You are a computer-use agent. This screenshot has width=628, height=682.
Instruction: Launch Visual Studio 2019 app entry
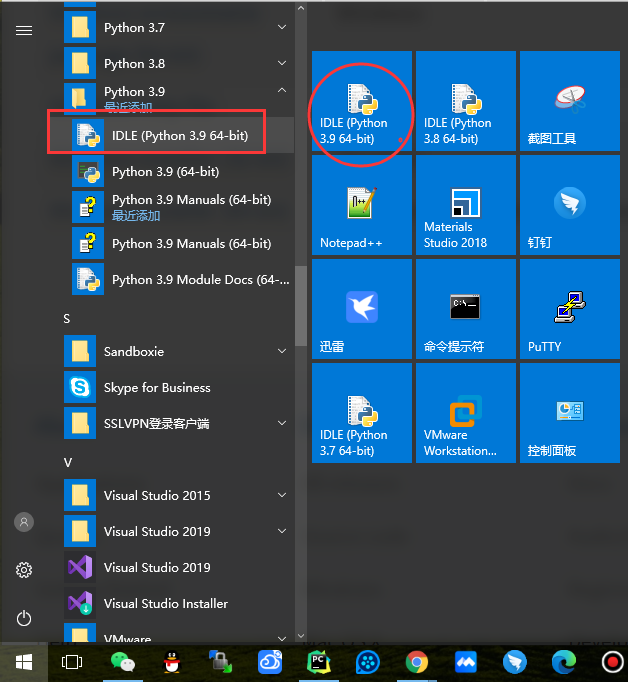point(179,568)
